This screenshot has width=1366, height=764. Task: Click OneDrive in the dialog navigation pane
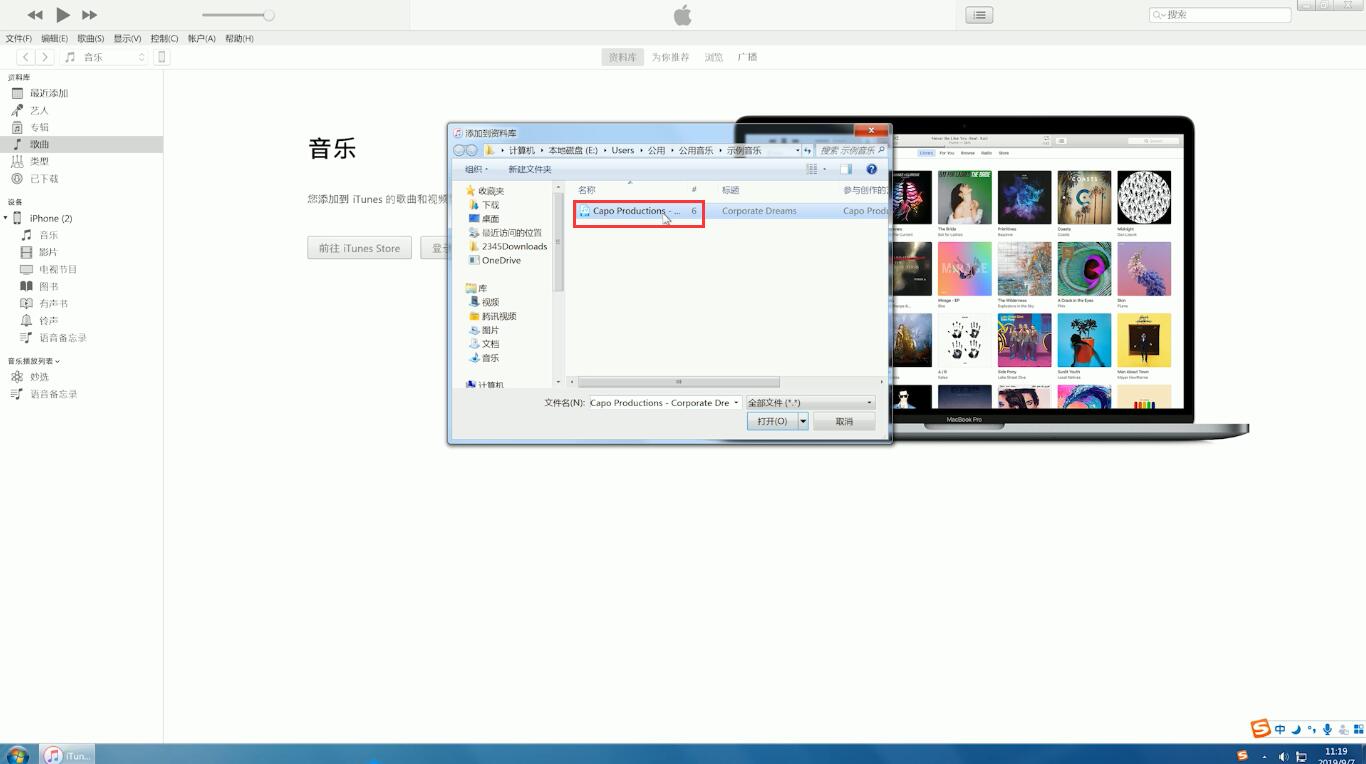click(501, 260)
